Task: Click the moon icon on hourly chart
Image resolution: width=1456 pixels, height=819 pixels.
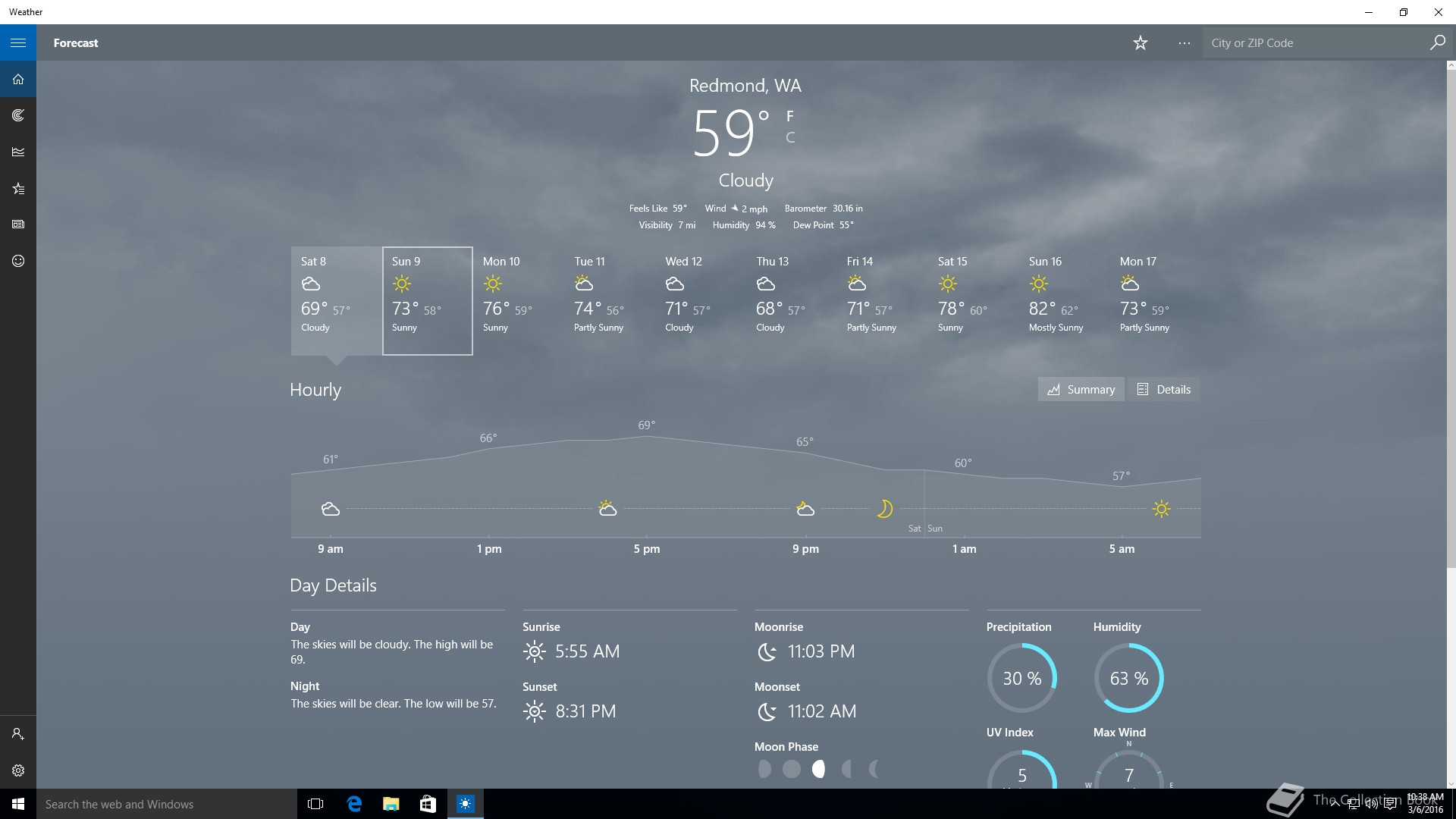Action: pos(884,508)
